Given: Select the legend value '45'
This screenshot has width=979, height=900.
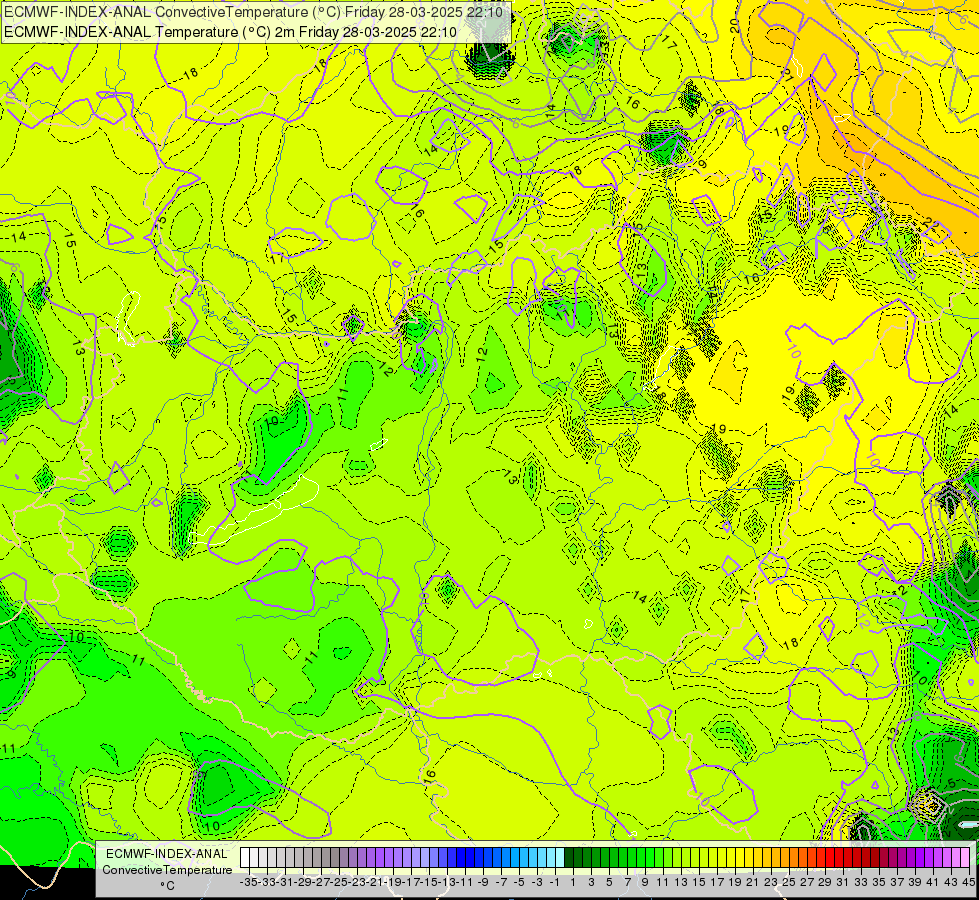Looking at the screenshot, I should pos(968,882).
